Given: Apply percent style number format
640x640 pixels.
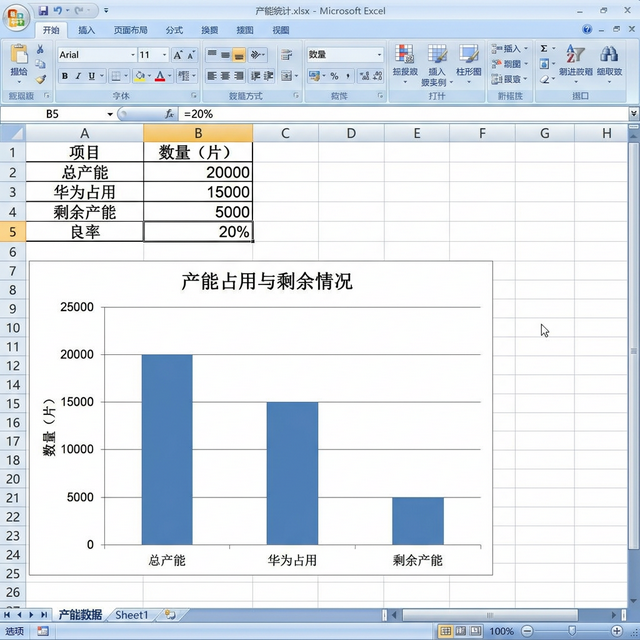Looking at the screenshot, I should (334, 76).
